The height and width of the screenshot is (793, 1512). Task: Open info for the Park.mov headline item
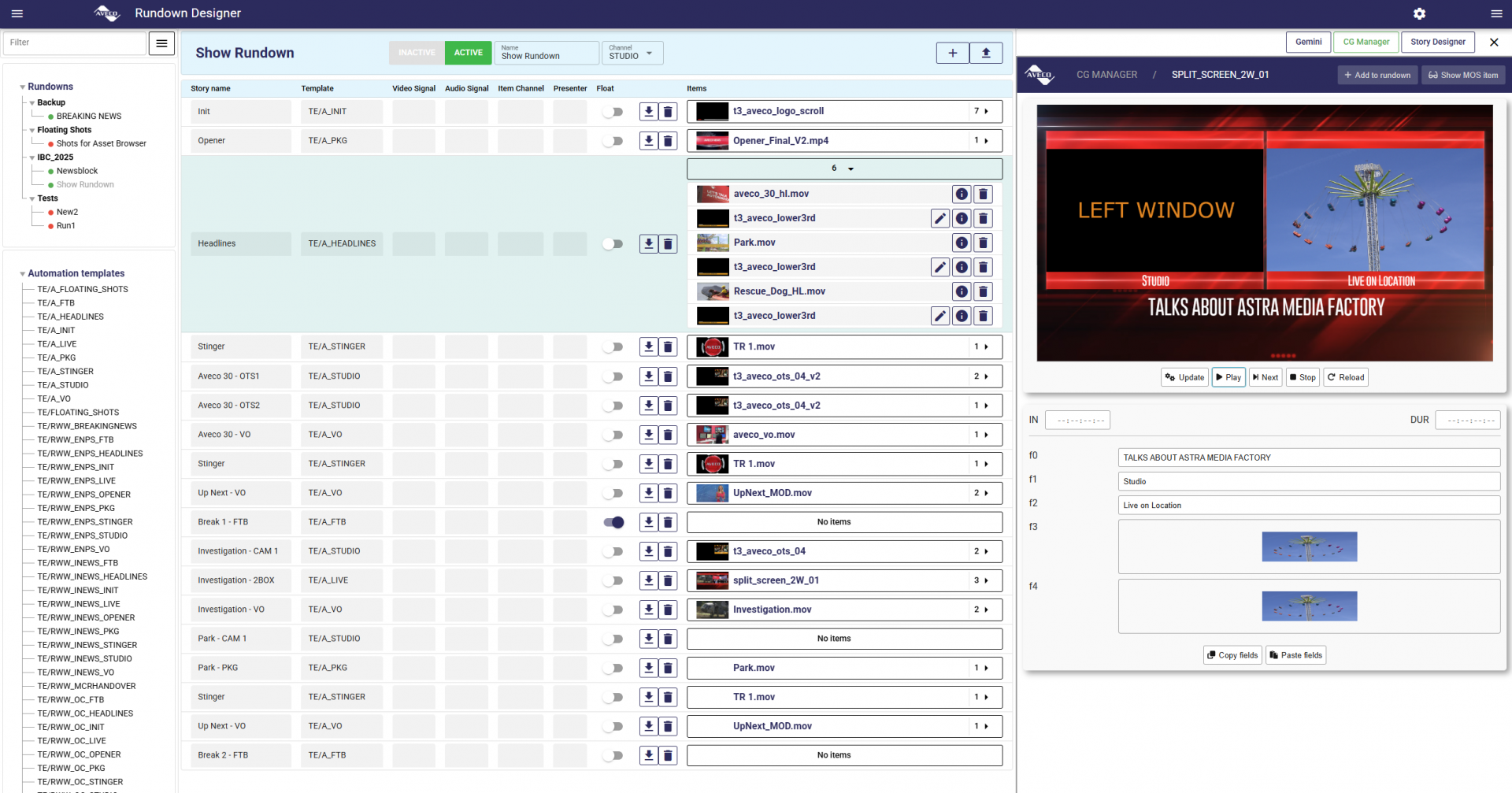tap(962, 243)
